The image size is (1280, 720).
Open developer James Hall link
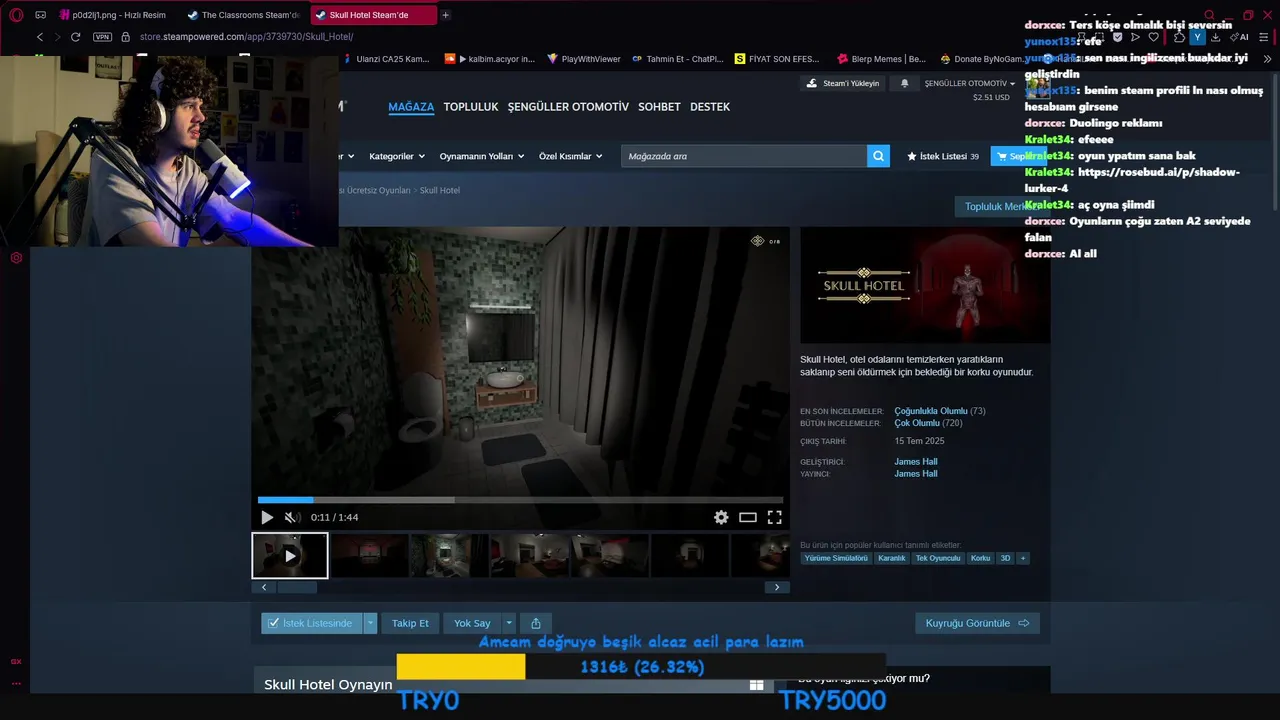pos(916,462)
